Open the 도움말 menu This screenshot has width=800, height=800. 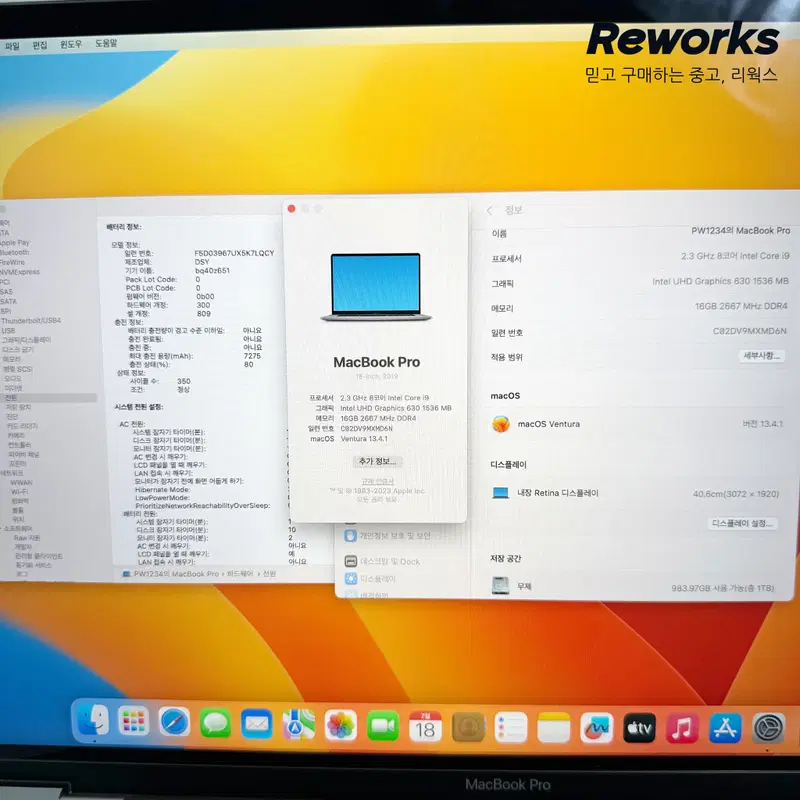(x=106, y=43)
